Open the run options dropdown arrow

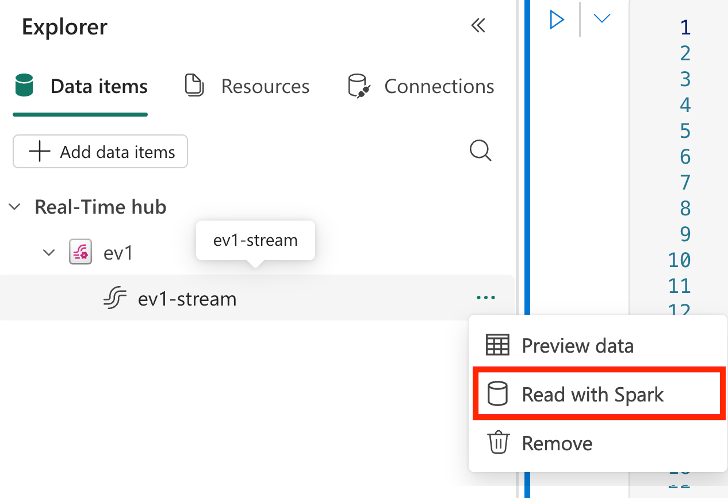coord(601,19)
